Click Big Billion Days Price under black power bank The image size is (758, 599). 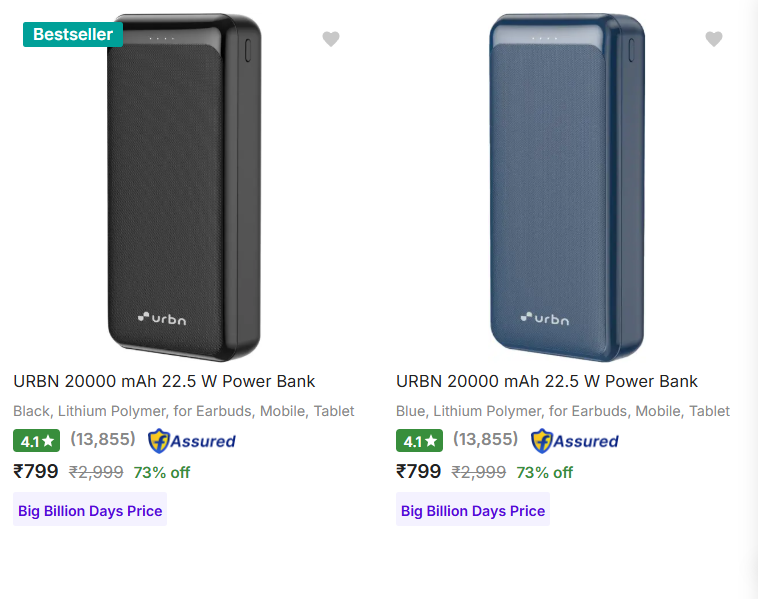pos(89,511)
